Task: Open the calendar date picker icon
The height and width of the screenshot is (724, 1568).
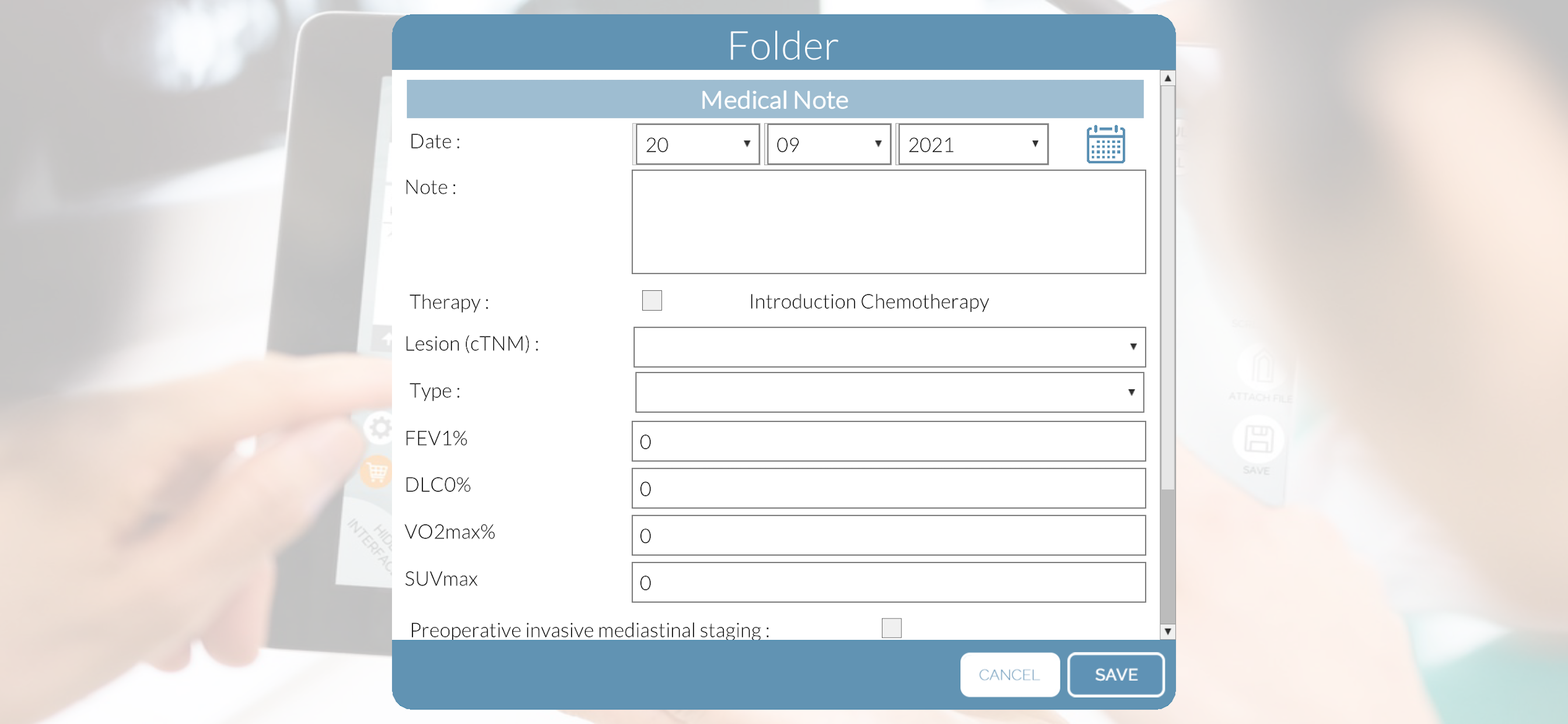Action: pyautogui.click(x=1105, y=144)
